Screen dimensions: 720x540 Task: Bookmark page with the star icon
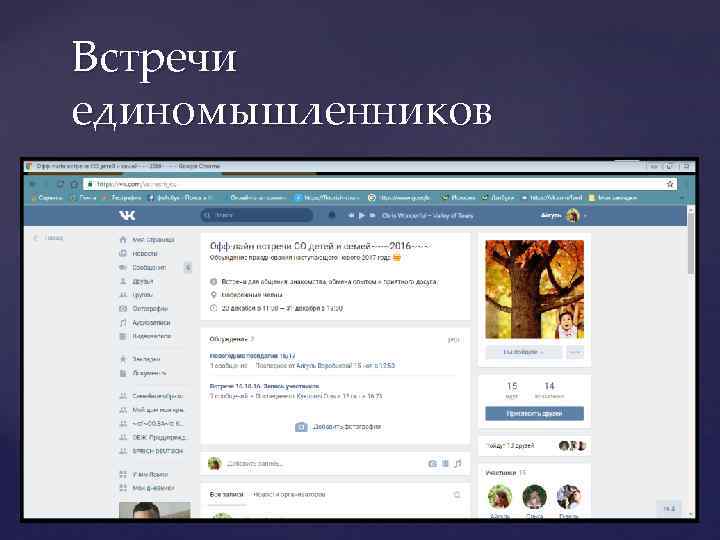tap(670, 184)
